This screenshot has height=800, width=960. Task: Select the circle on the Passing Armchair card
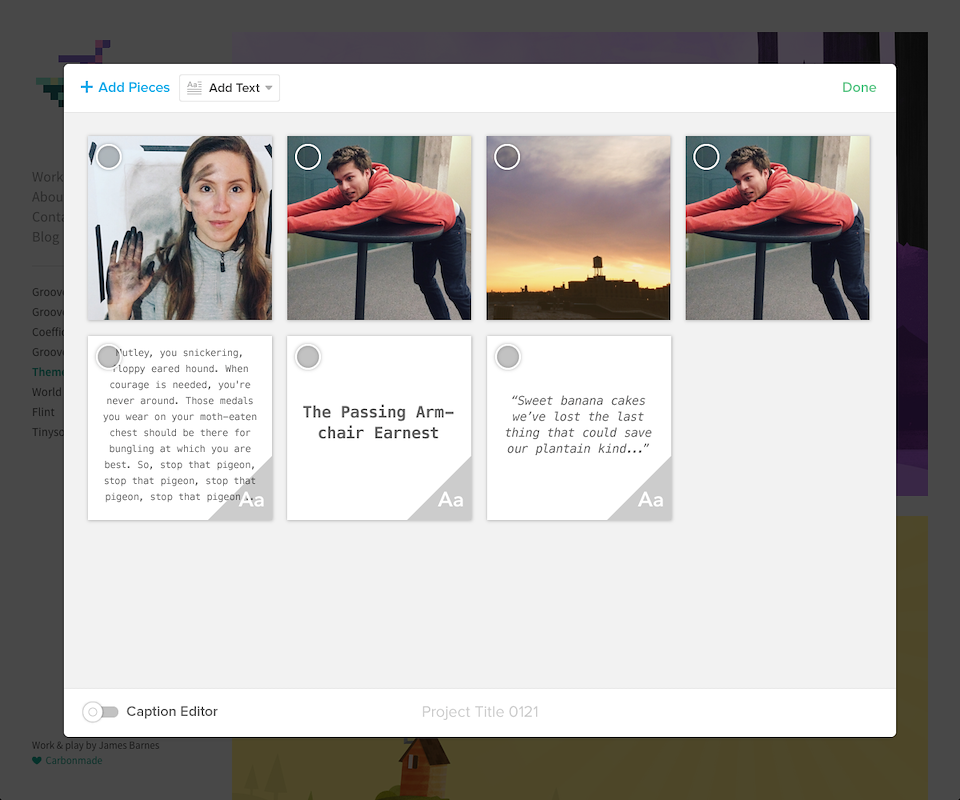pos(308,357)
